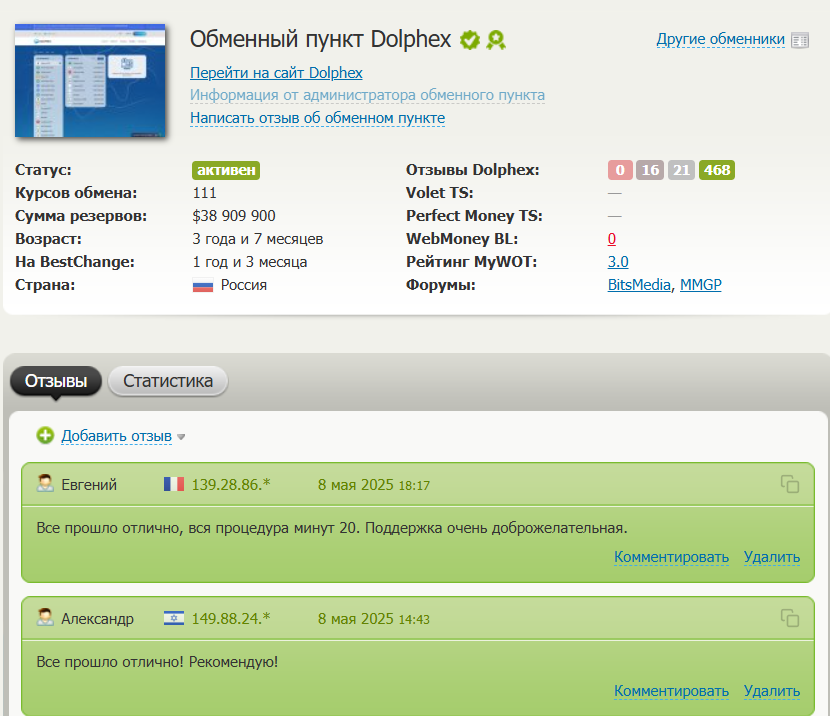Expand the Добавить отзыв dropdown arrow
830x716 pixels.
(x=181, y=437)
